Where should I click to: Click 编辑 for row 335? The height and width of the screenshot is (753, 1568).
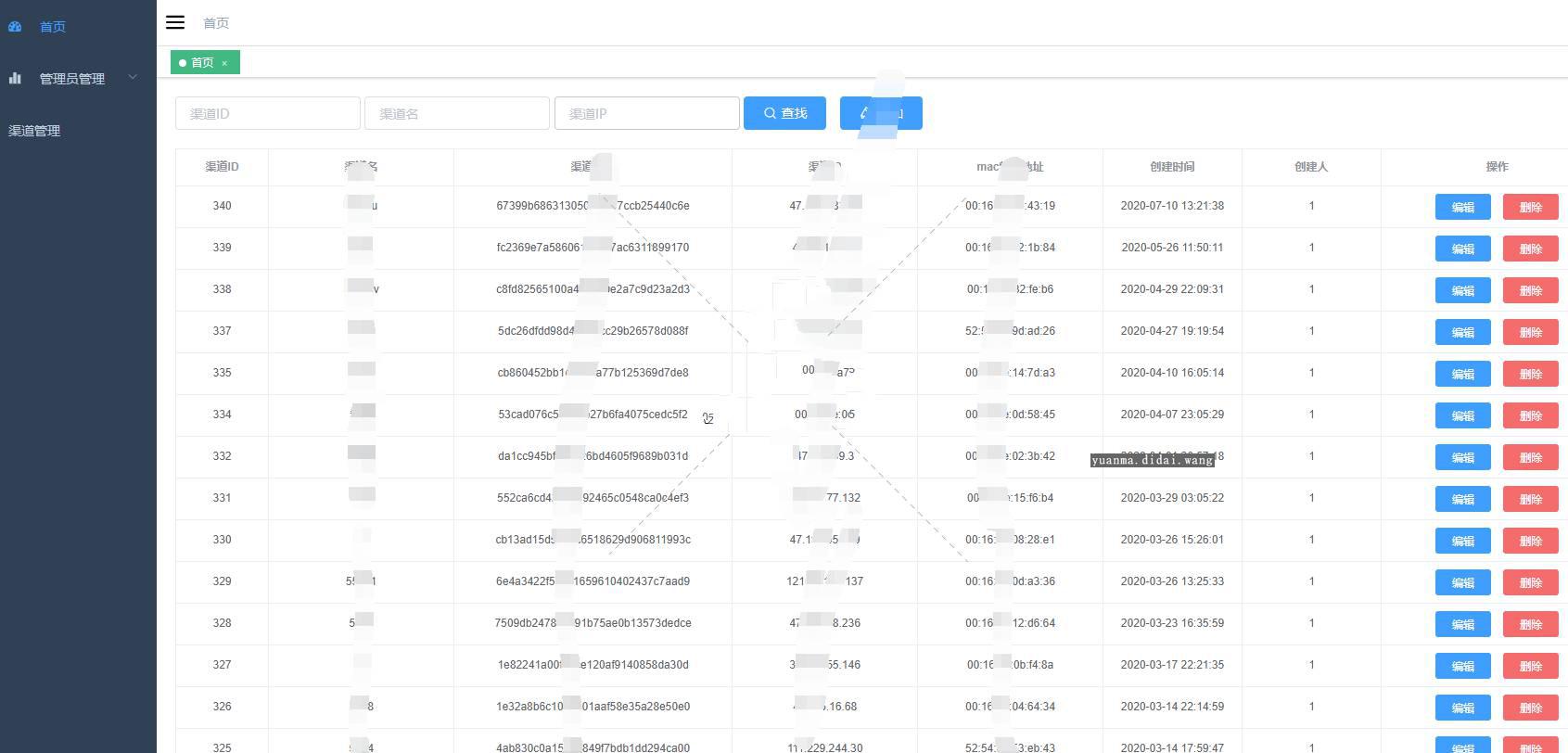[1463, 374]
